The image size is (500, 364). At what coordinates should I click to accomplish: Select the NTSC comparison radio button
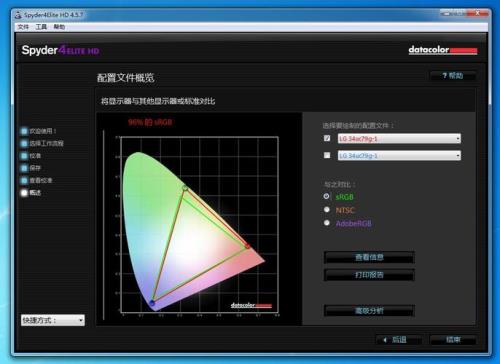click(327, 209)
